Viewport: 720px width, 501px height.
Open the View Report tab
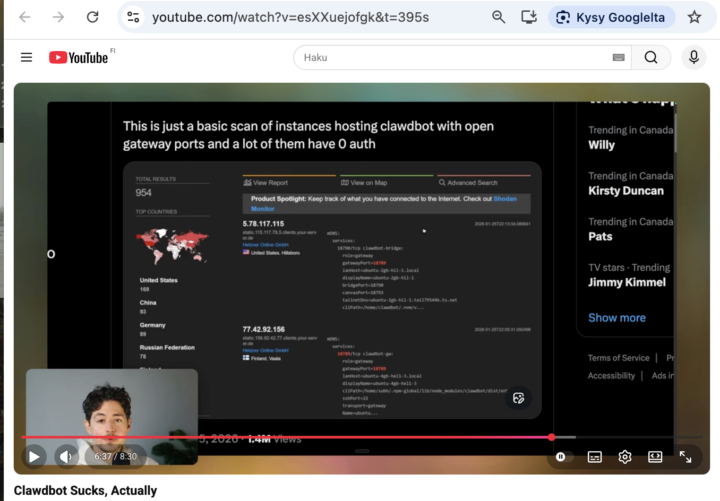tap(266, 183)
